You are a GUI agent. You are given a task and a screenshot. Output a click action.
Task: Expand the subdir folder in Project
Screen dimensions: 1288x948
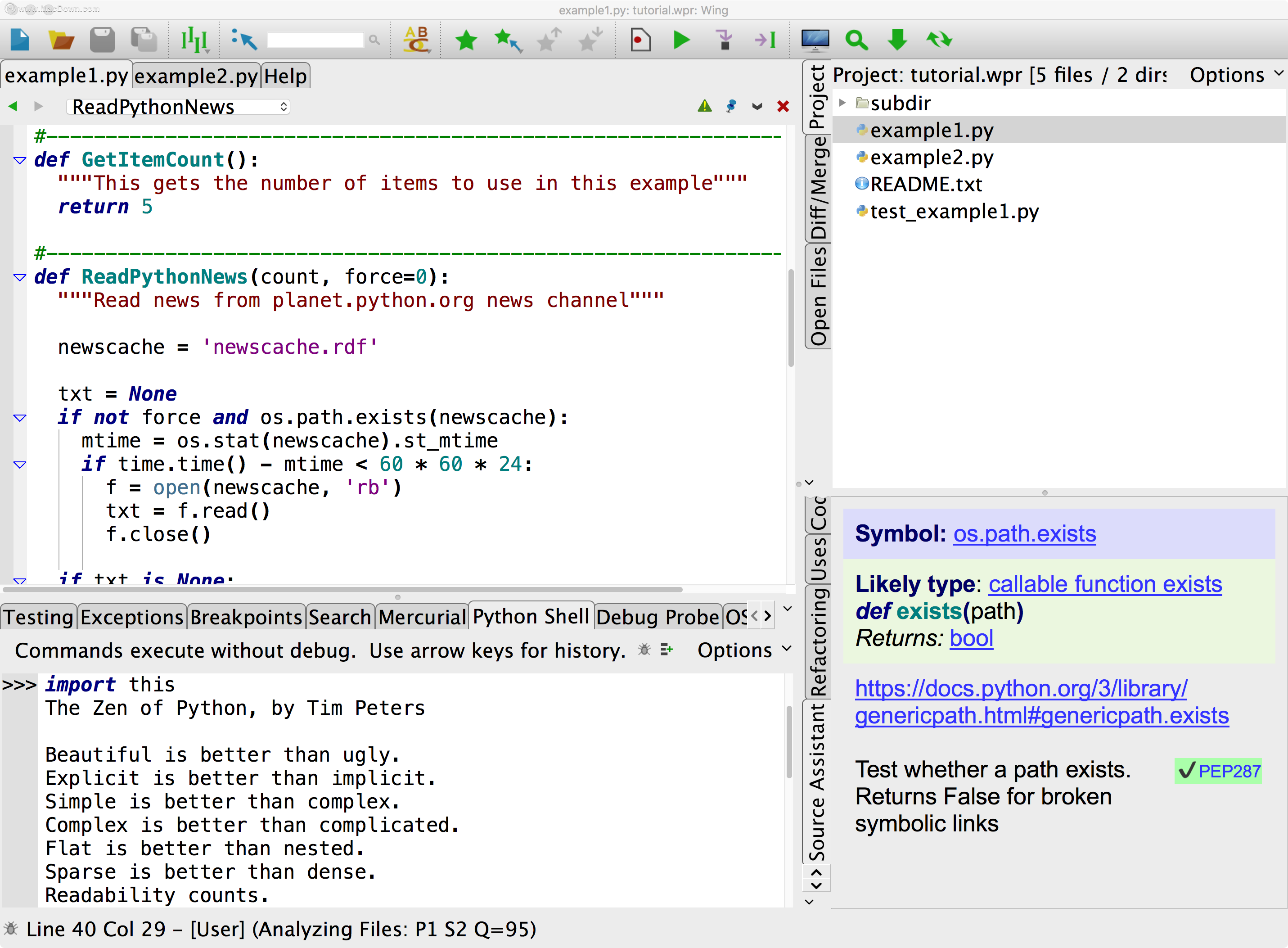[x=842, y=103]
